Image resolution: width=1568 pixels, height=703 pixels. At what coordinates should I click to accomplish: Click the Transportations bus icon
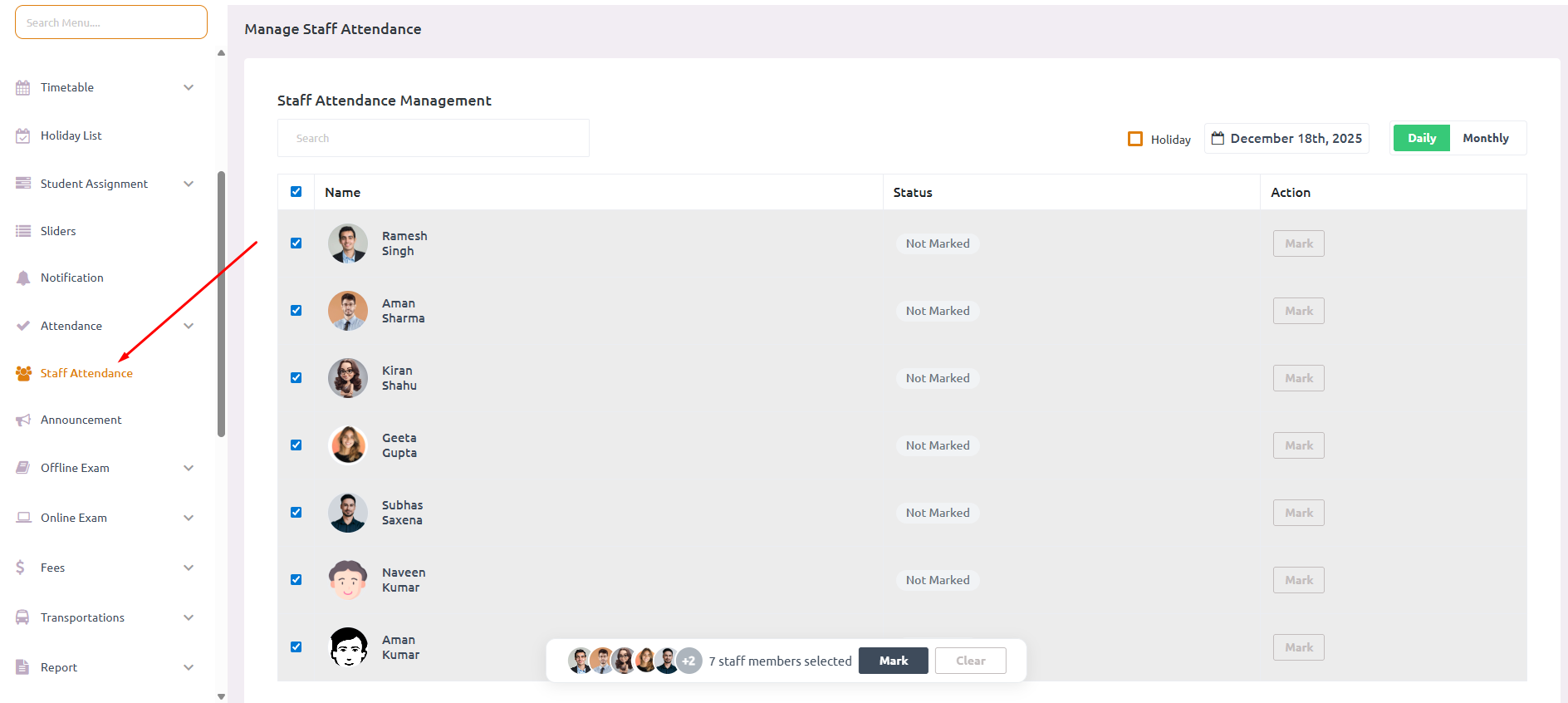tap(22, 617)
